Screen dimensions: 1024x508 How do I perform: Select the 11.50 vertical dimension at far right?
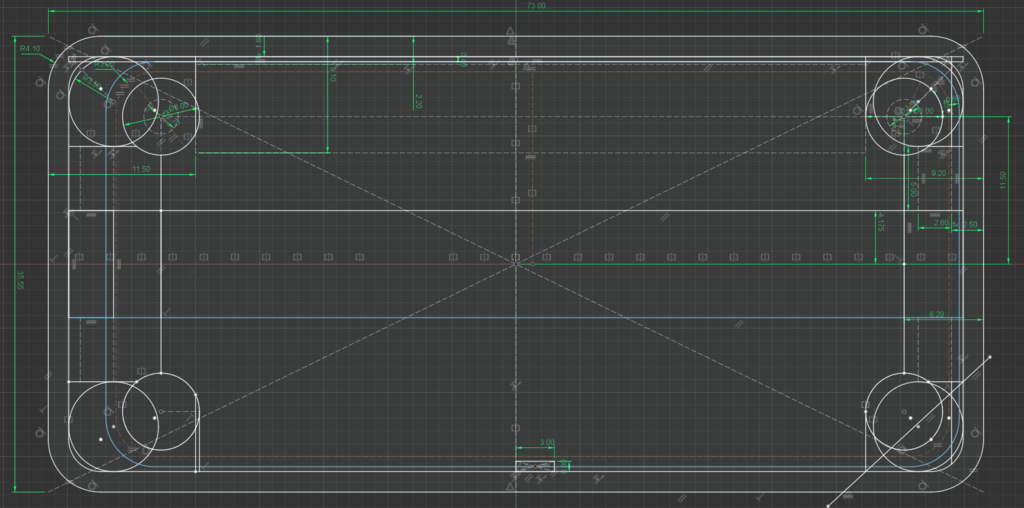click(x=1004, y=178)
